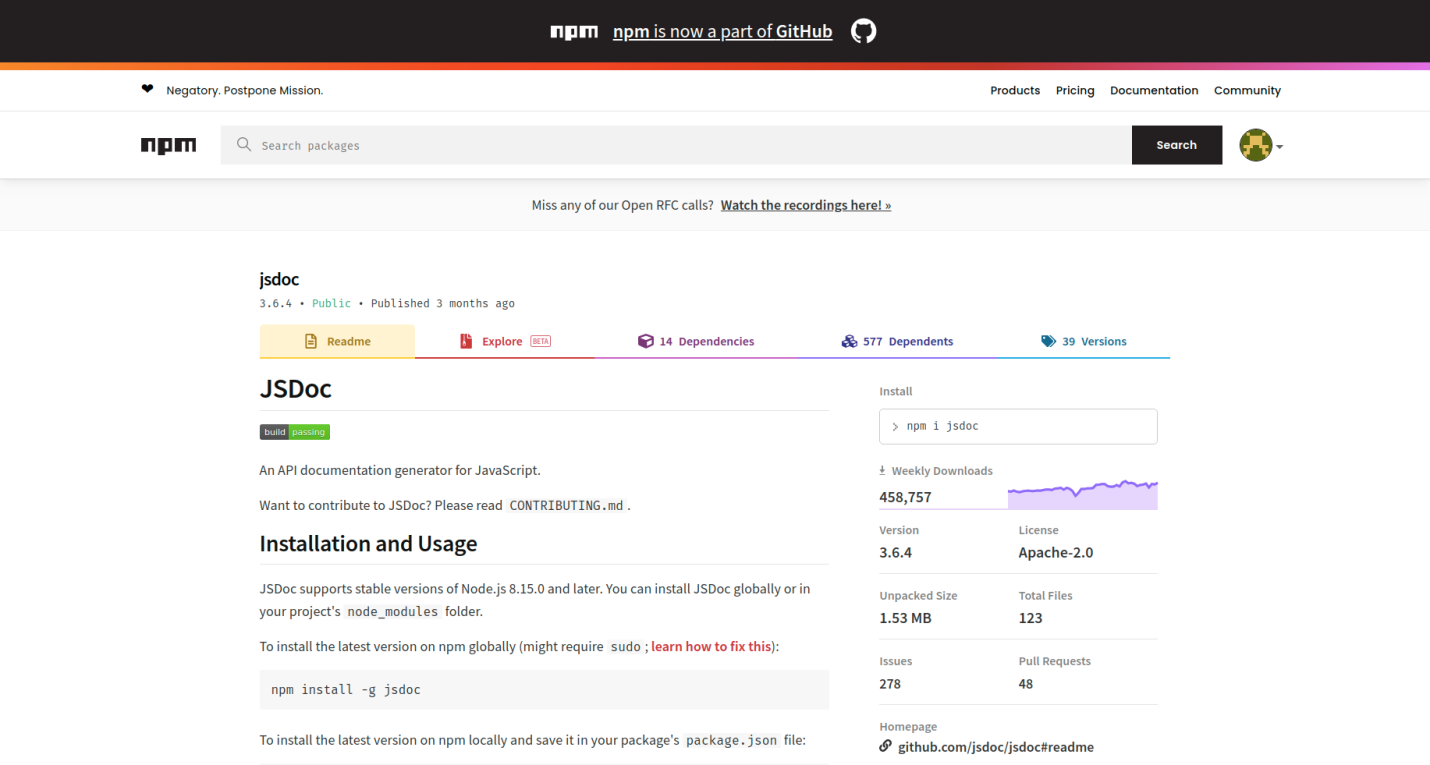Click the magnifying glass search icon
The image size is (1430, 765).
point(244,144)
